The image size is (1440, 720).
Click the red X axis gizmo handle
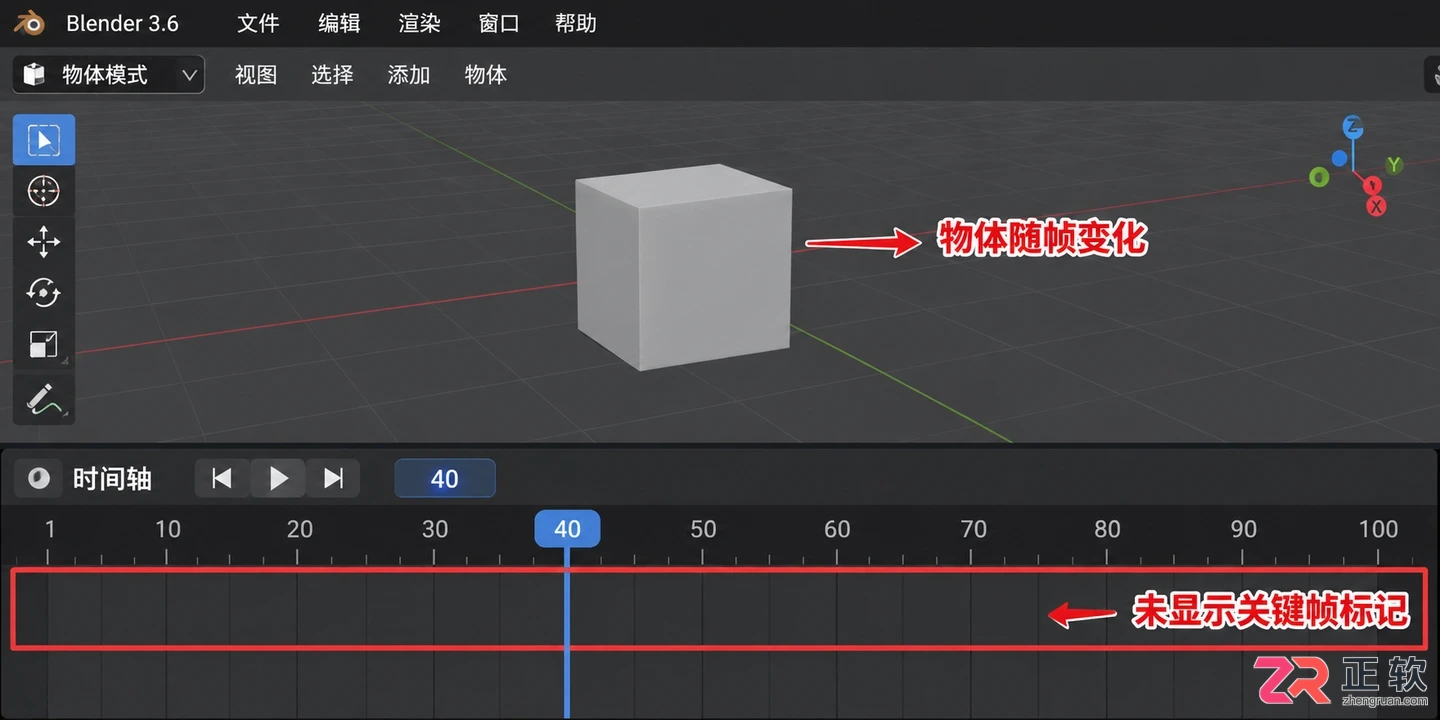[1377, 206]
